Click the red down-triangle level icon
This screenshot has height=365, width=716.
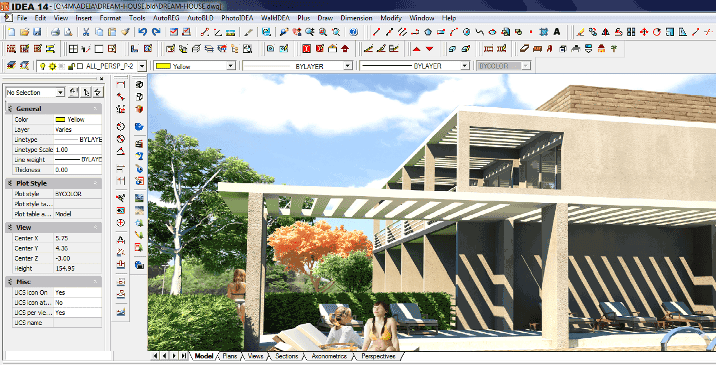(429, 48)
